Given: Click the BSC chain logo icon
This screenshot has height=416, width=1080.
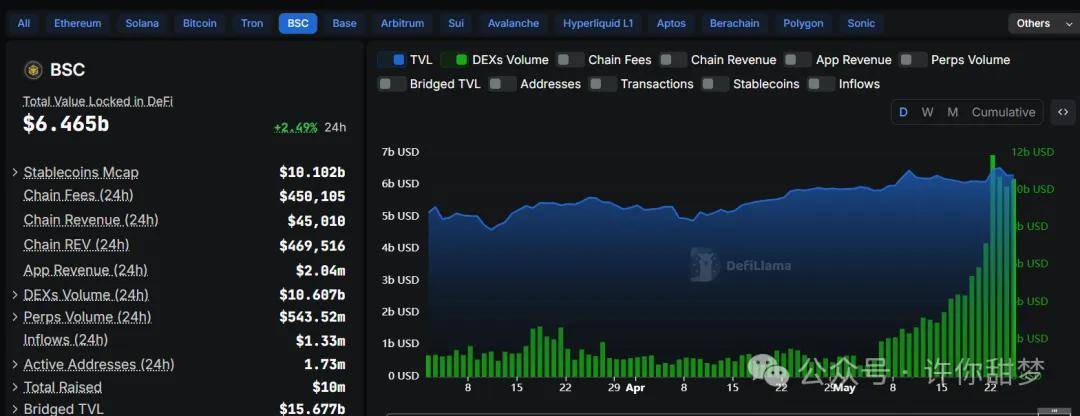Looking at the screenshot, I should pyautogui.click(x=33, y=70).
